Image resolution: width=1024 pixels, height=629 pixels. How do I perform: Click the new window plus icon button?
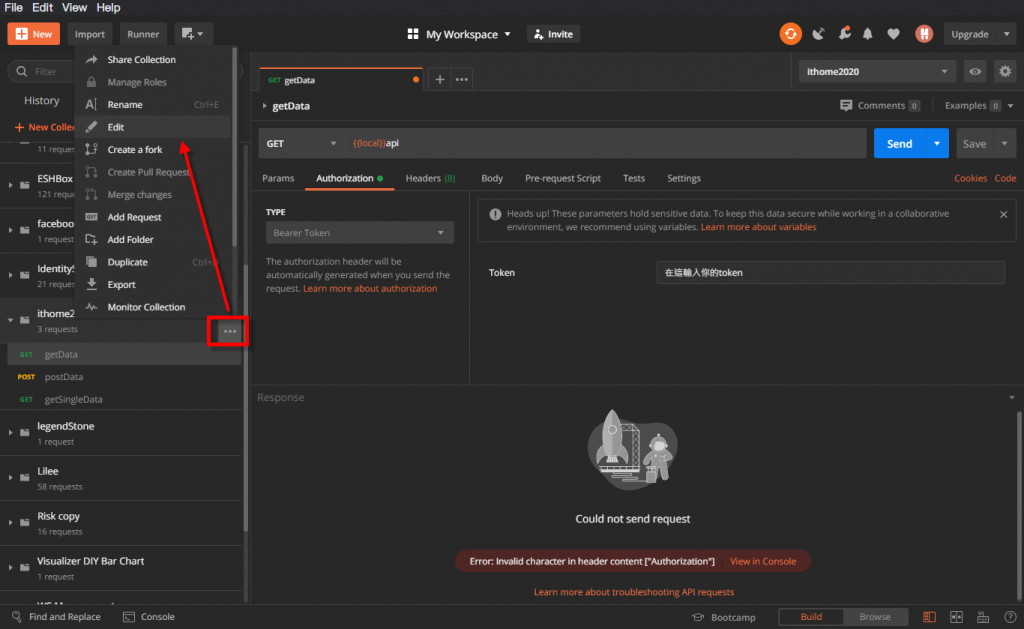pyautogui.click(x=193, y=34)
